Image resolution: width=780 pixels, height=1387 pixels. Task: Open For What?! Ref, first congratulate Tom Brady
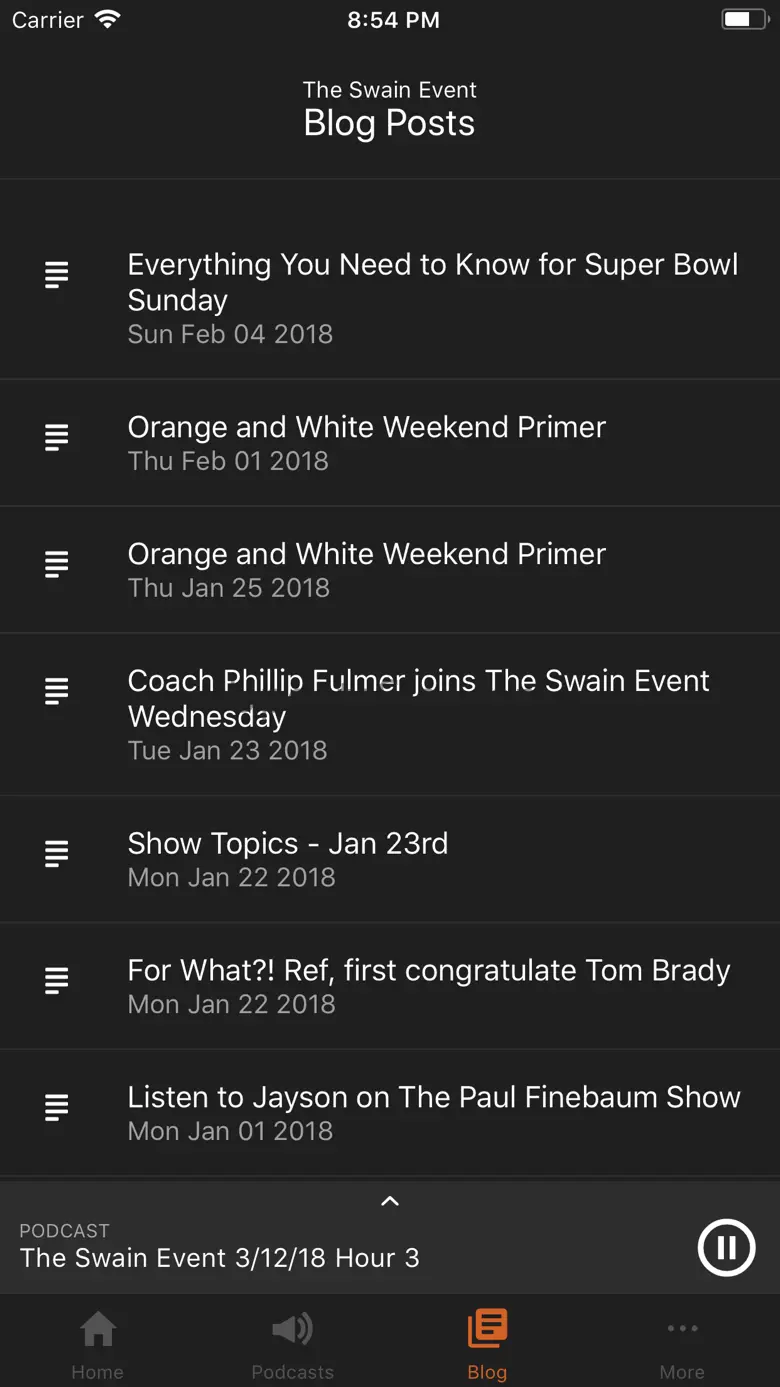(390, 986)
